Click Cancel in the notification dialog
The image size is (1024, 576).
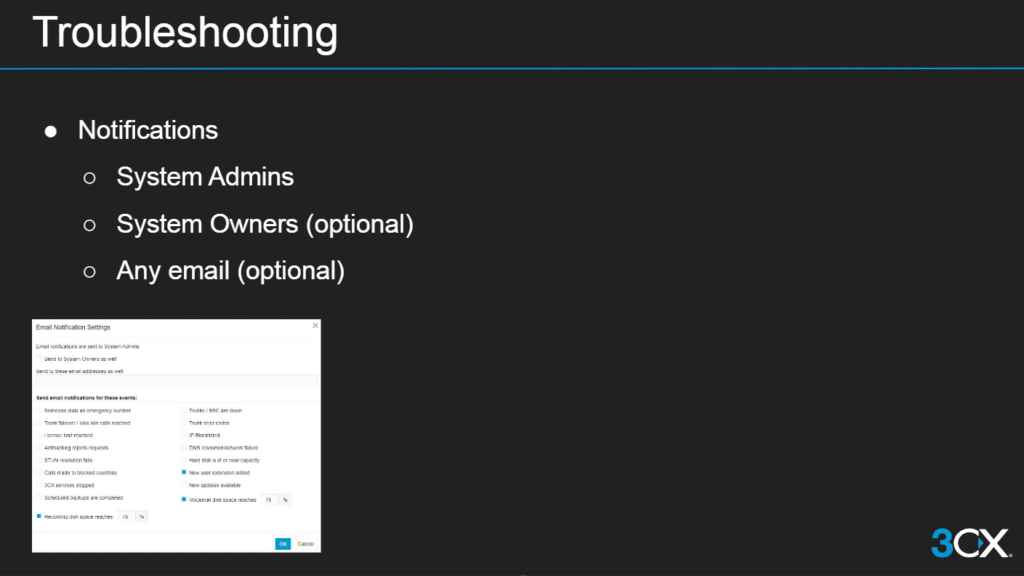pos(305,544)
